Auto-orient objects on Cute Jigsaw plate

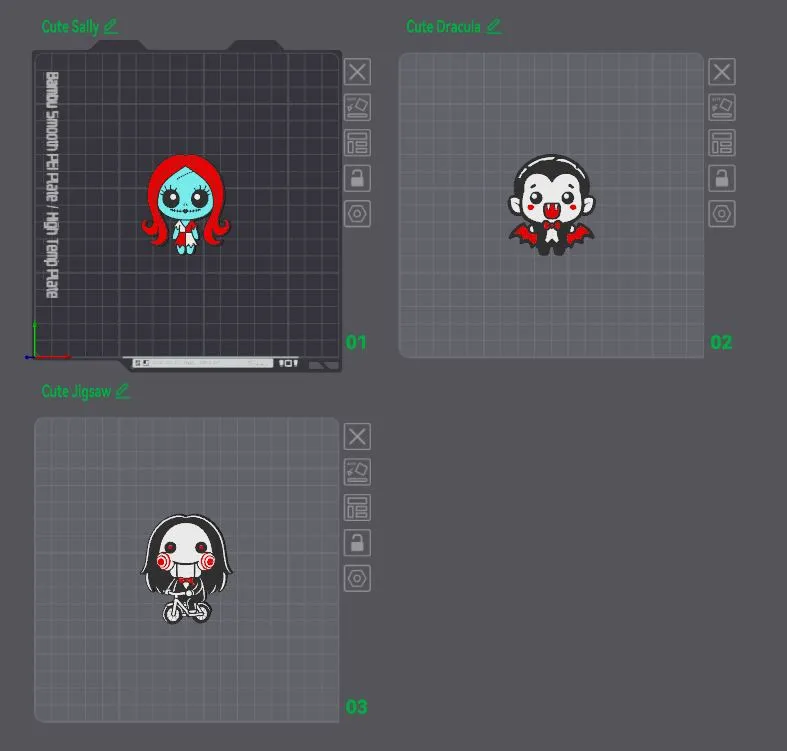[x=357, y=471]
